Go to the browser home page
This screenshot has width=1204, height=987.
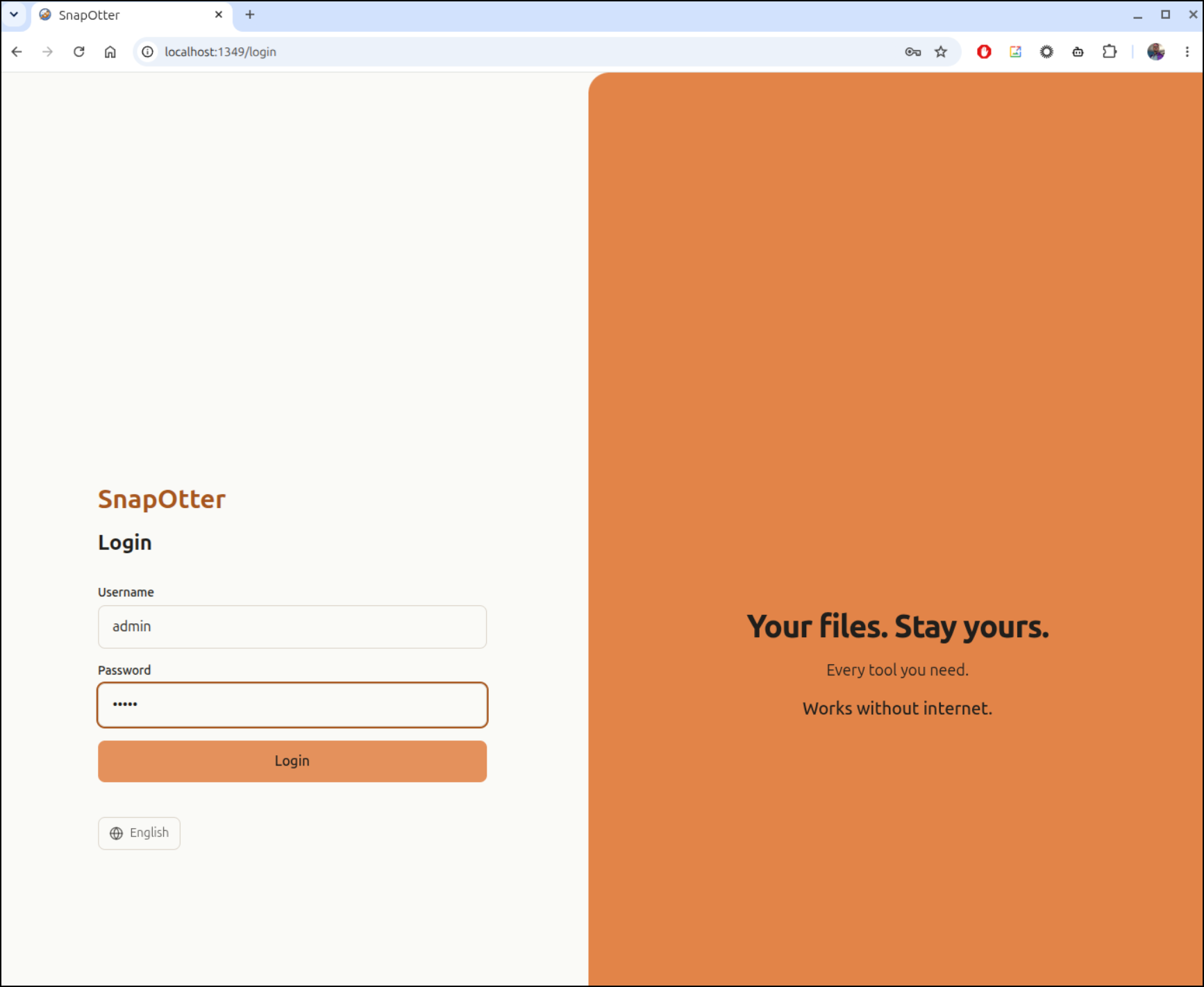pyautogui.click(x=110, y=52)
